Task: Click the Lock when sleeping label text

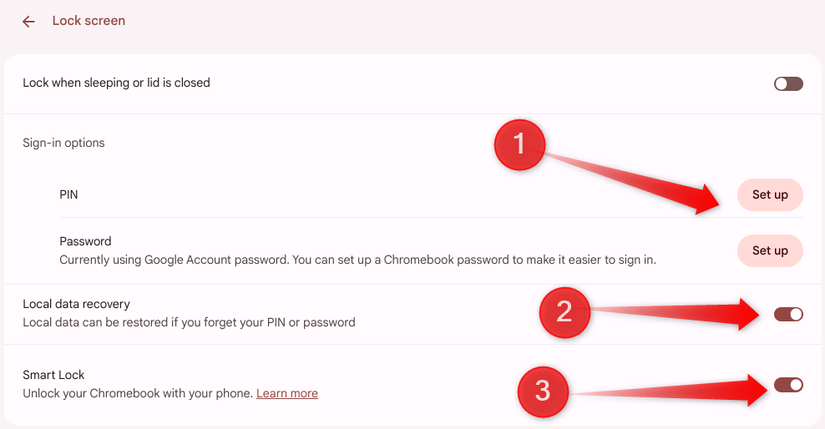Action: pyautogui.click(x=116, y=83)
